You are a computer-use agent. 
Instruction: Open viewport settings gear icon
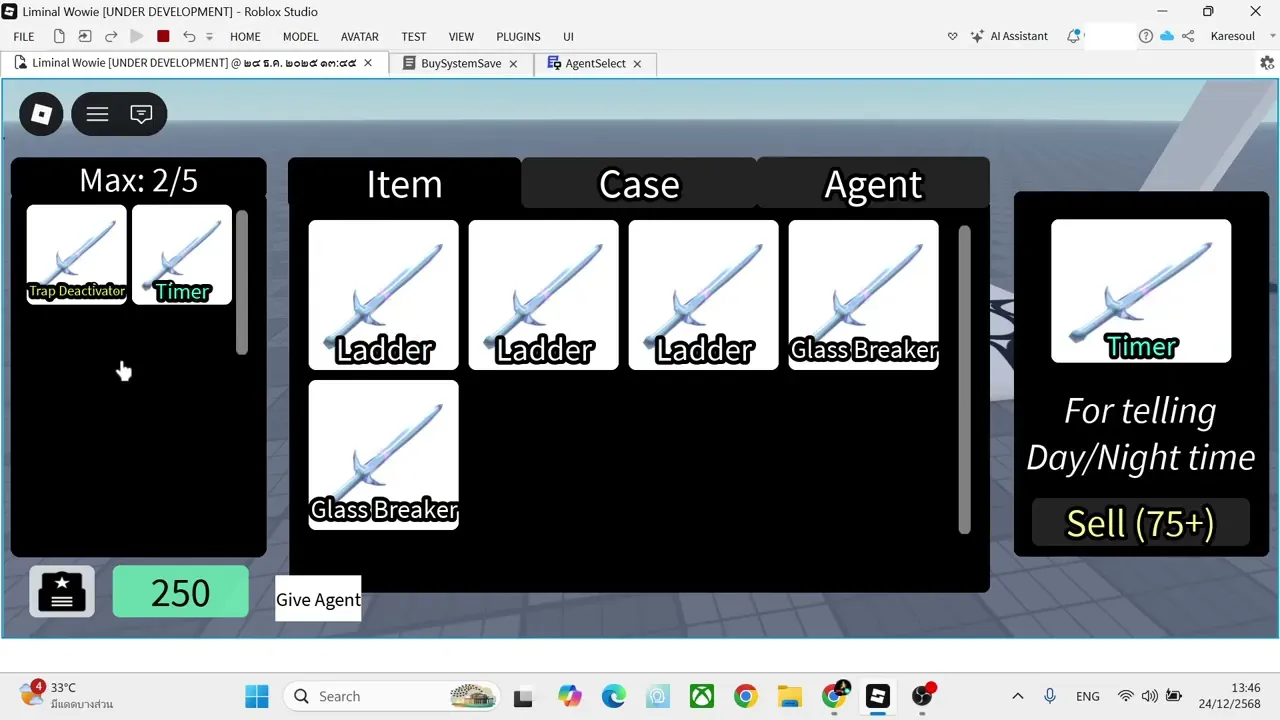tap(1267, 63)
